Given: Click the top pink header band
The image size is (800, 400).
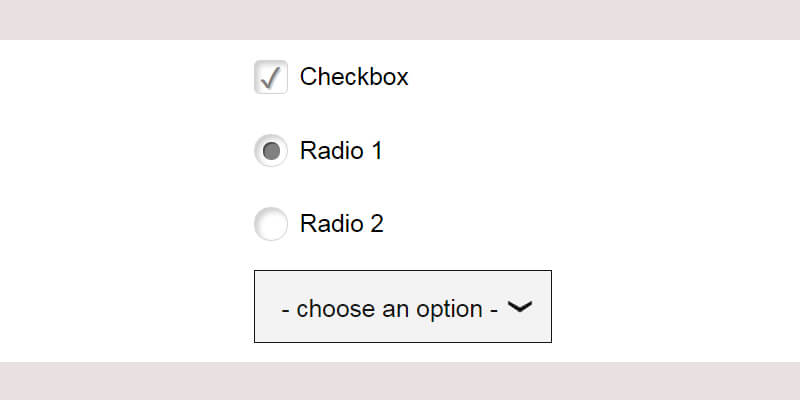Looking at the screenshot, I should [x=400, y=19].
